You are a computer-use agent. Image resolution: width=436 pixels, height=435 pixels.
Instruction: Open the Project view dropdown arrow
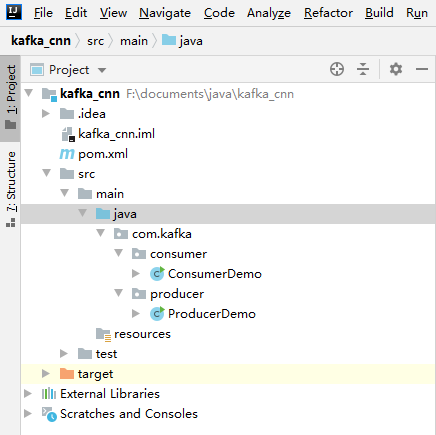(x=102, y=70)
